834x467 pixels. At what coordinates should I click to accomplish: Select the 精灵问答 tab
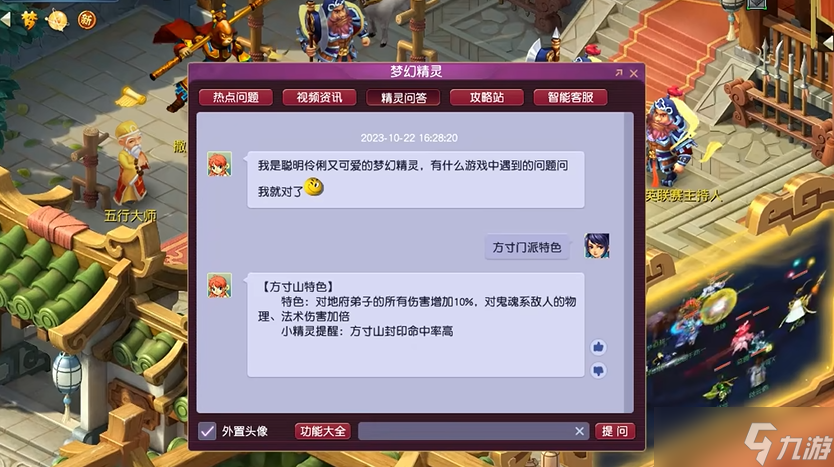click(403, 97)
